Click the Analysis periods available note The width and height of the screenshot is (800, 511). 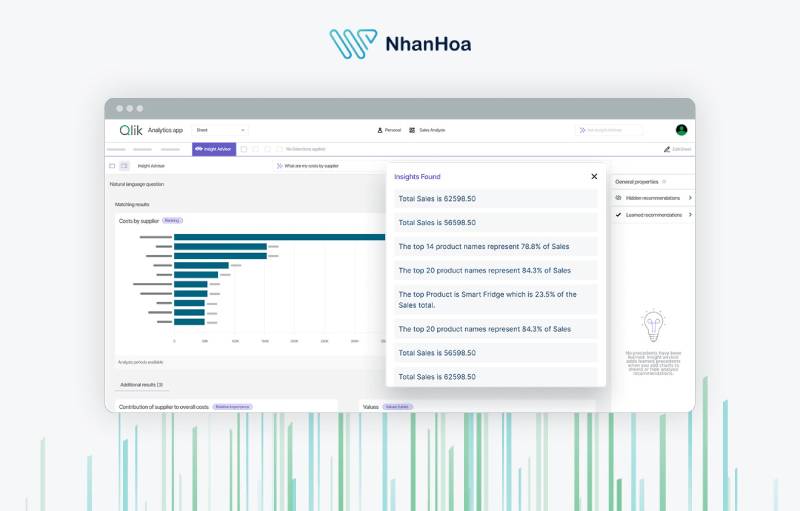click(140, 363)
